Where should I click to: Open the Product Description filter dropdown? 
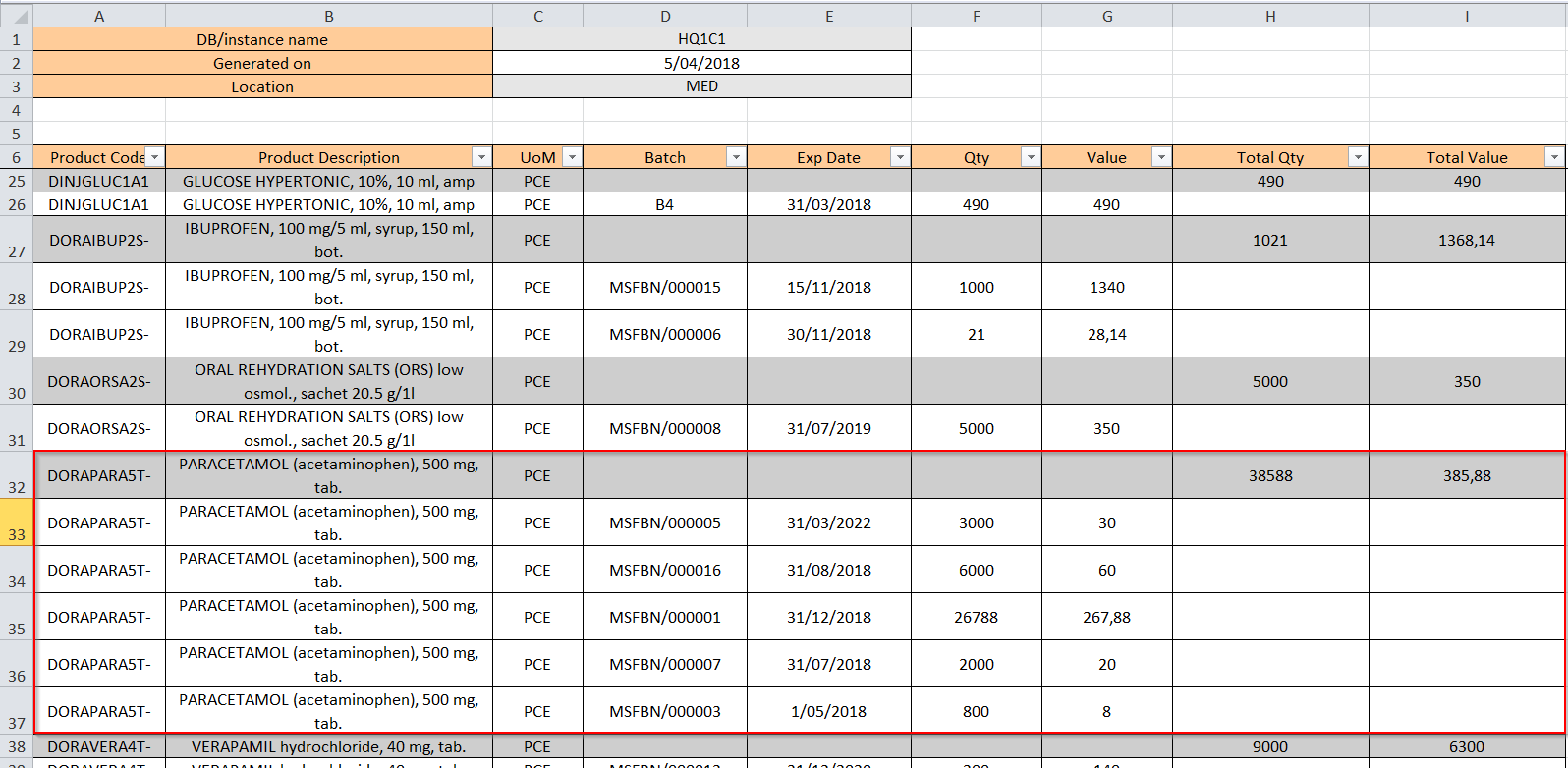[x=481, y=157]
